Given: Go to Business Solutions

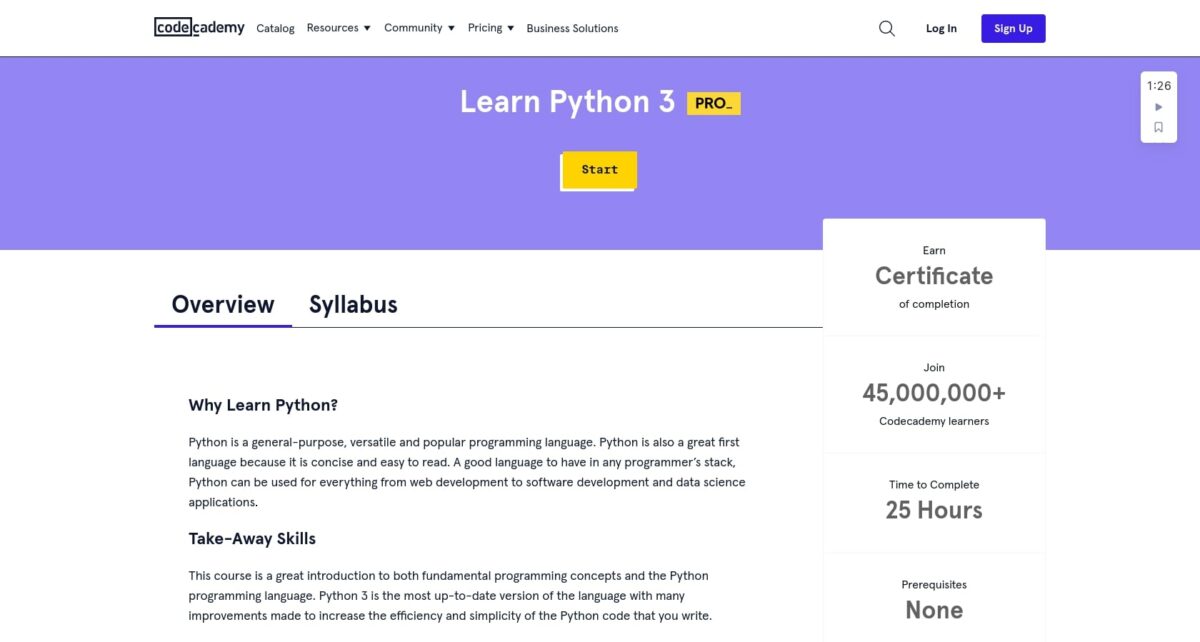Looking at the screenshot, I should point(572,28).
